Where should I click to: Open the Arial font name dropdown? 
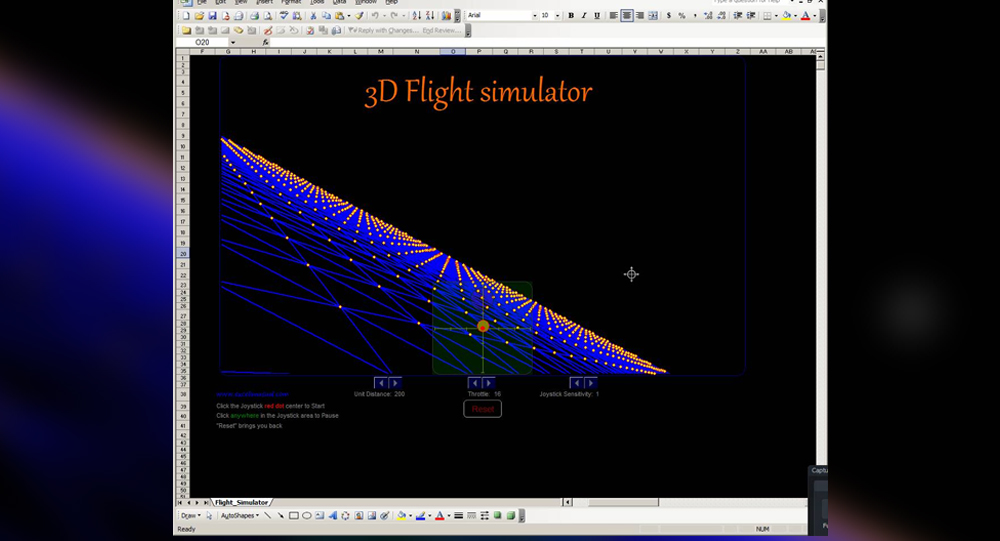(x=534, y=15)
